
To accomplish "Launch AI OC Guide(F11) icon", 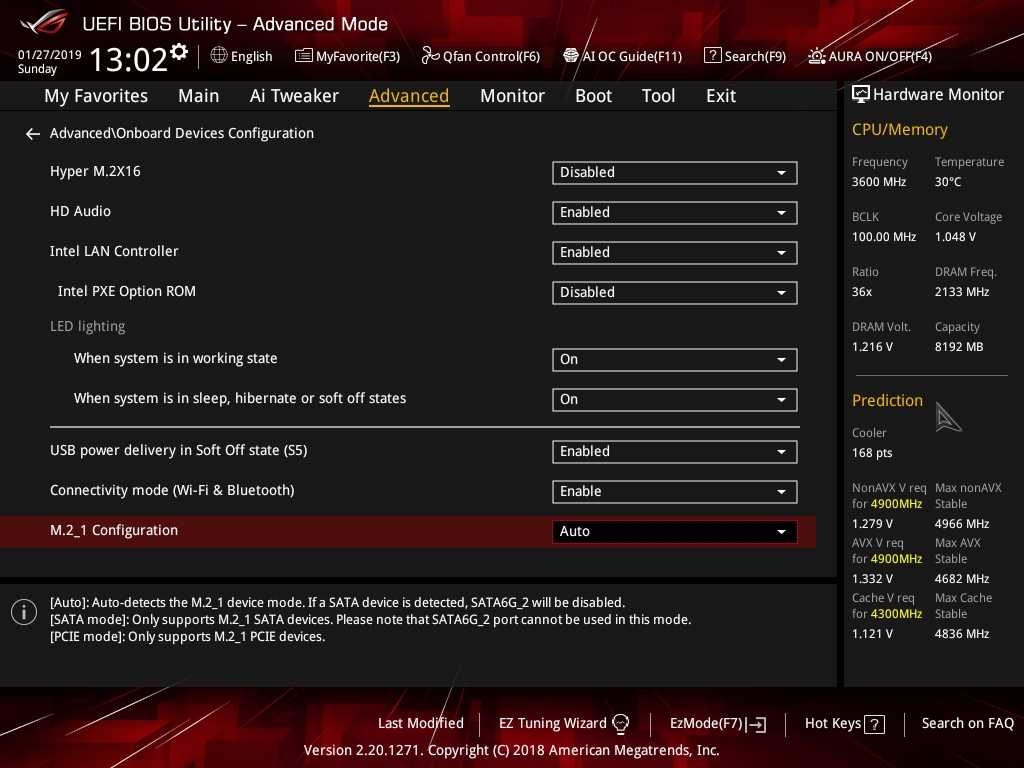I will [571, 56].
